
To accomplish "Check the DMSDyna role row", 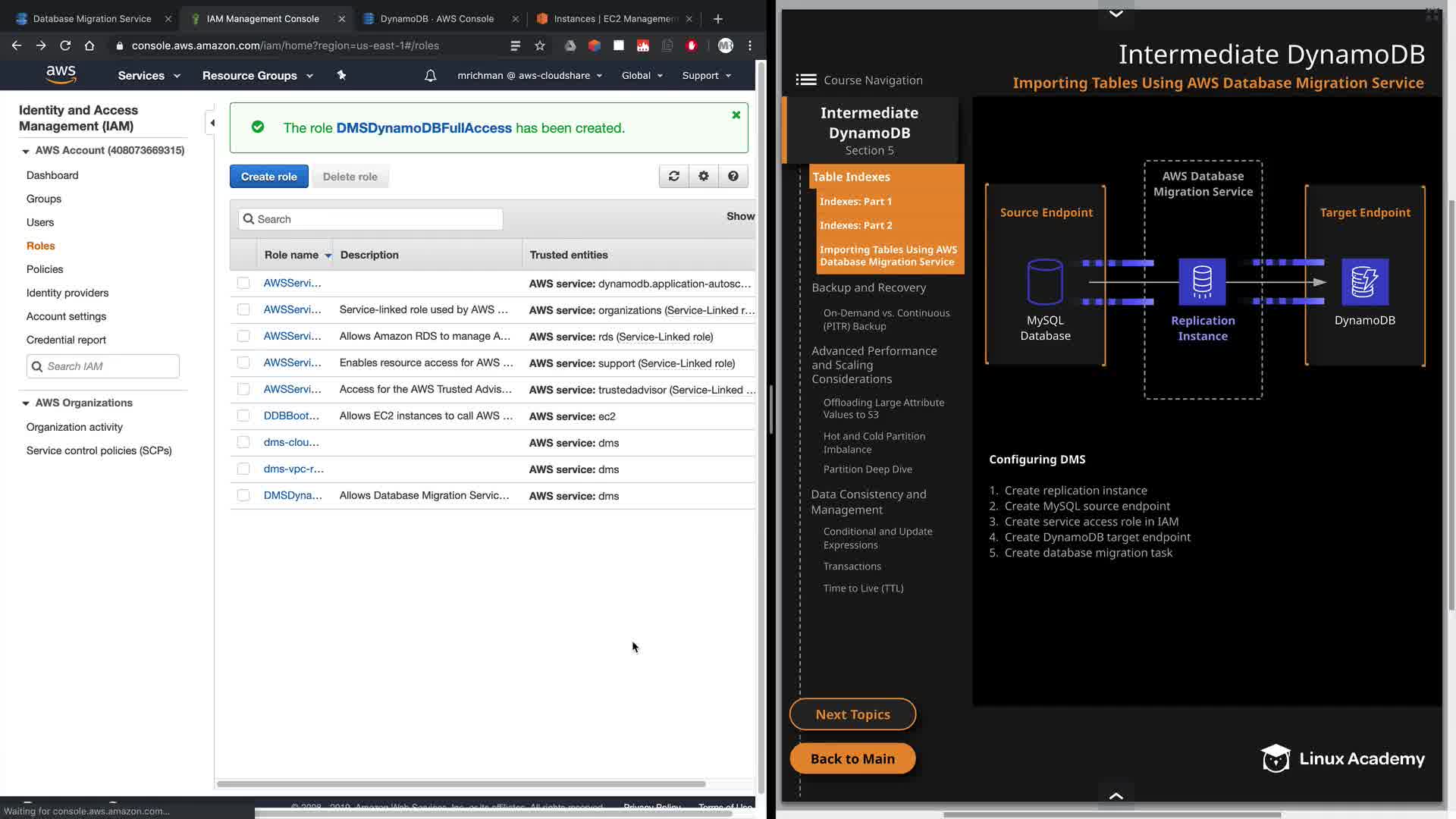I will coord(243,495).
